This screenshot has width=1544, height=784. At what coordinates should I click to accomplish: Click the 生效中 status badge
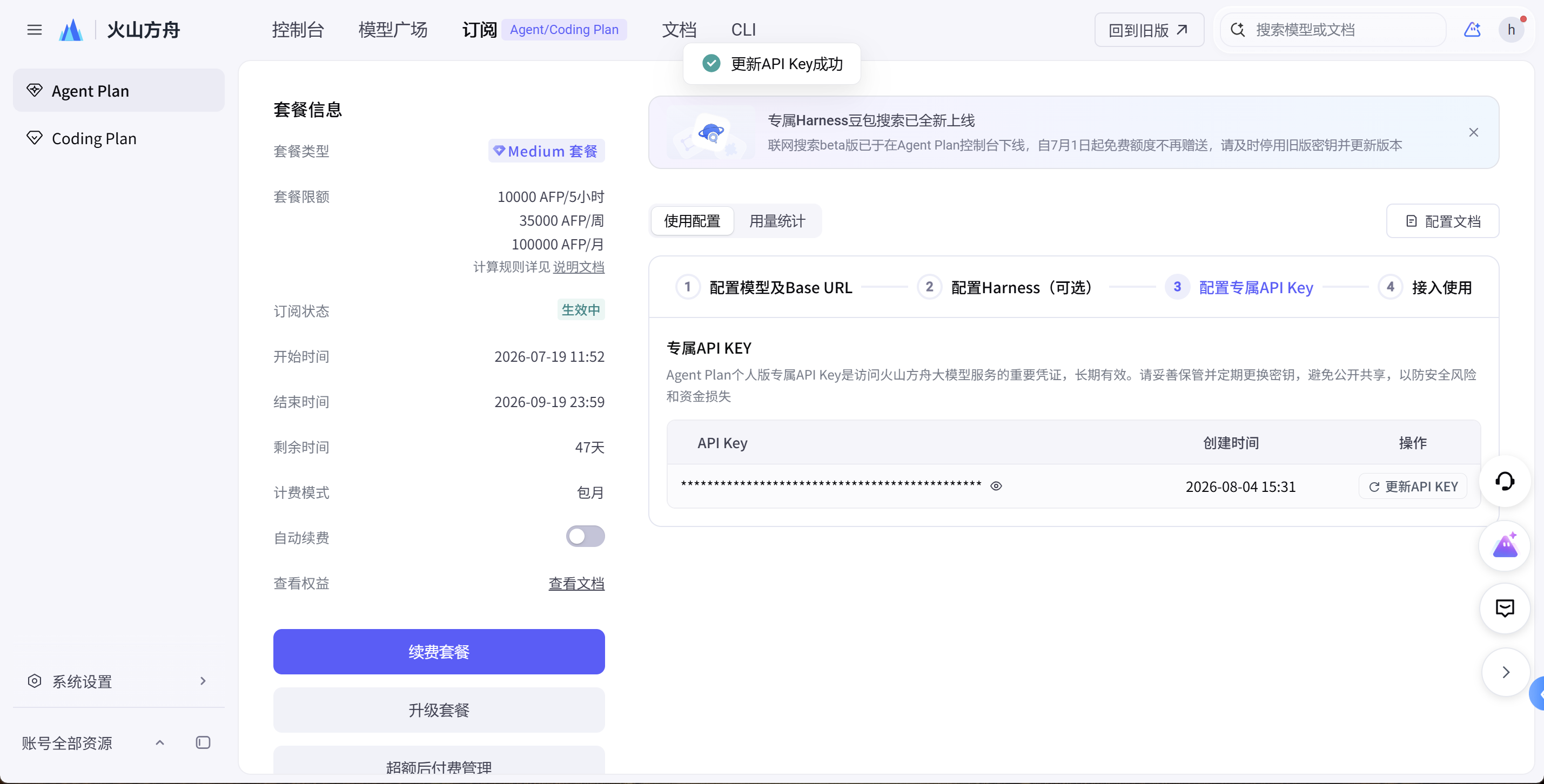click(581, 309)
